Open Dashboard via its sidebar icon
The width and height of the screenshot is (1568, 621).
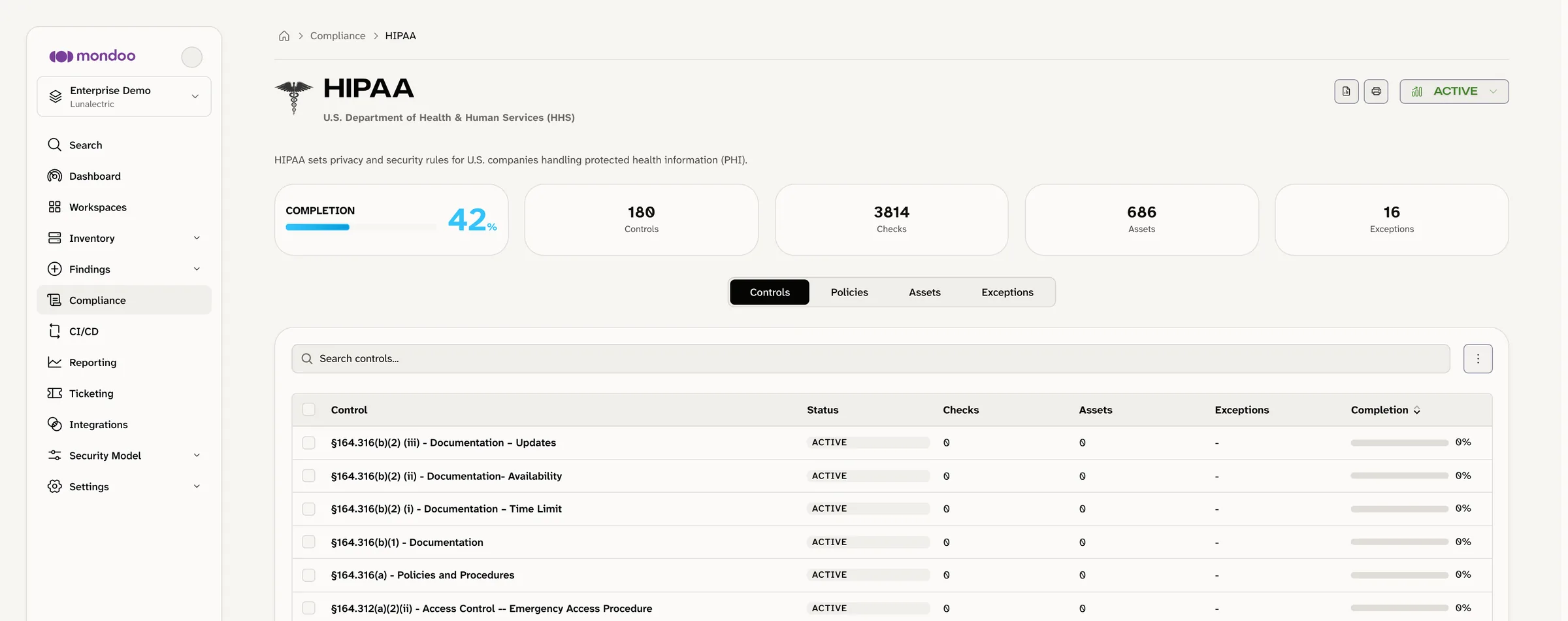[55, 176]
